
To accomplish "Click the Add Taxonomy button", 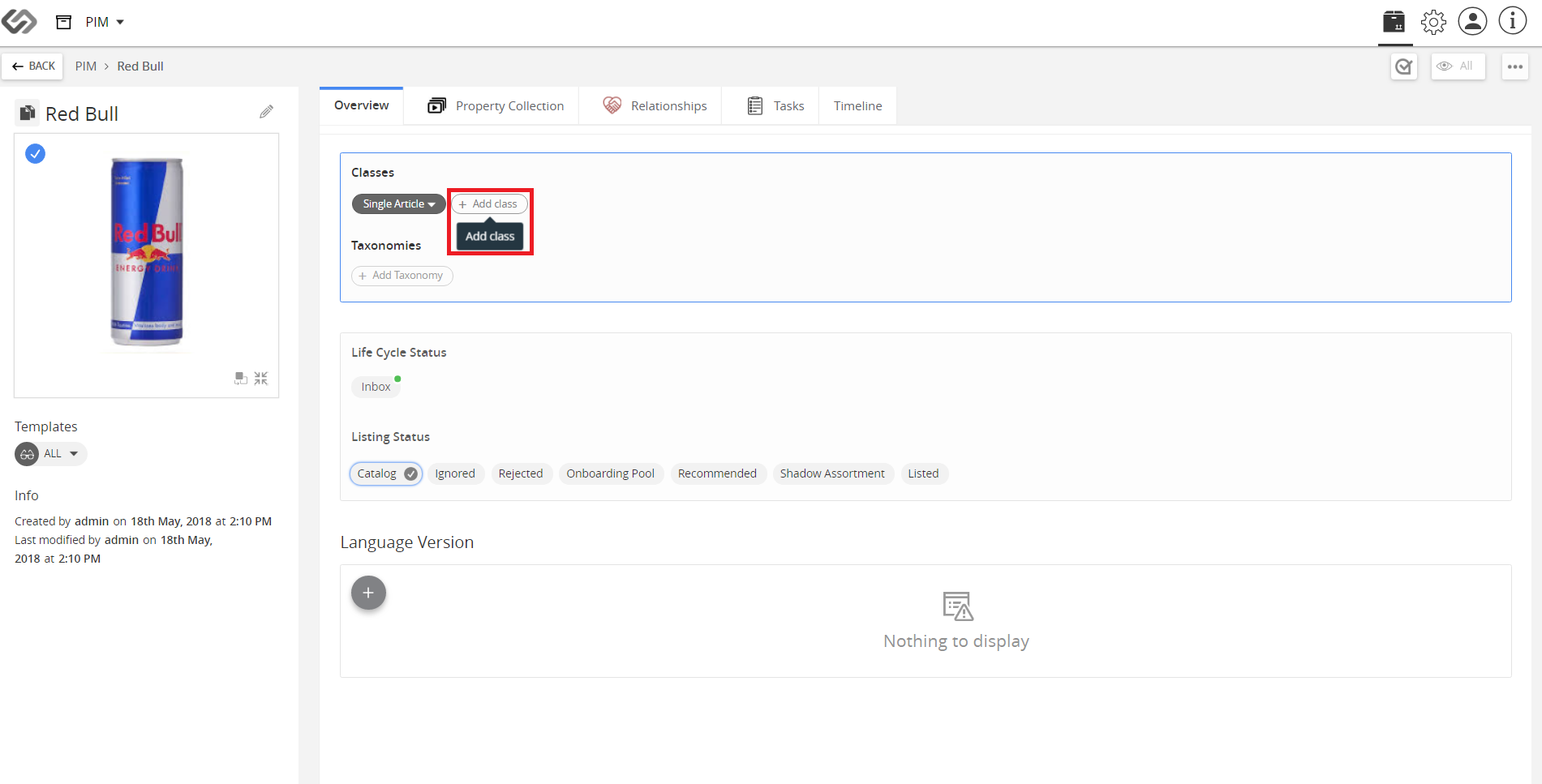I will (x=402, y=276).
